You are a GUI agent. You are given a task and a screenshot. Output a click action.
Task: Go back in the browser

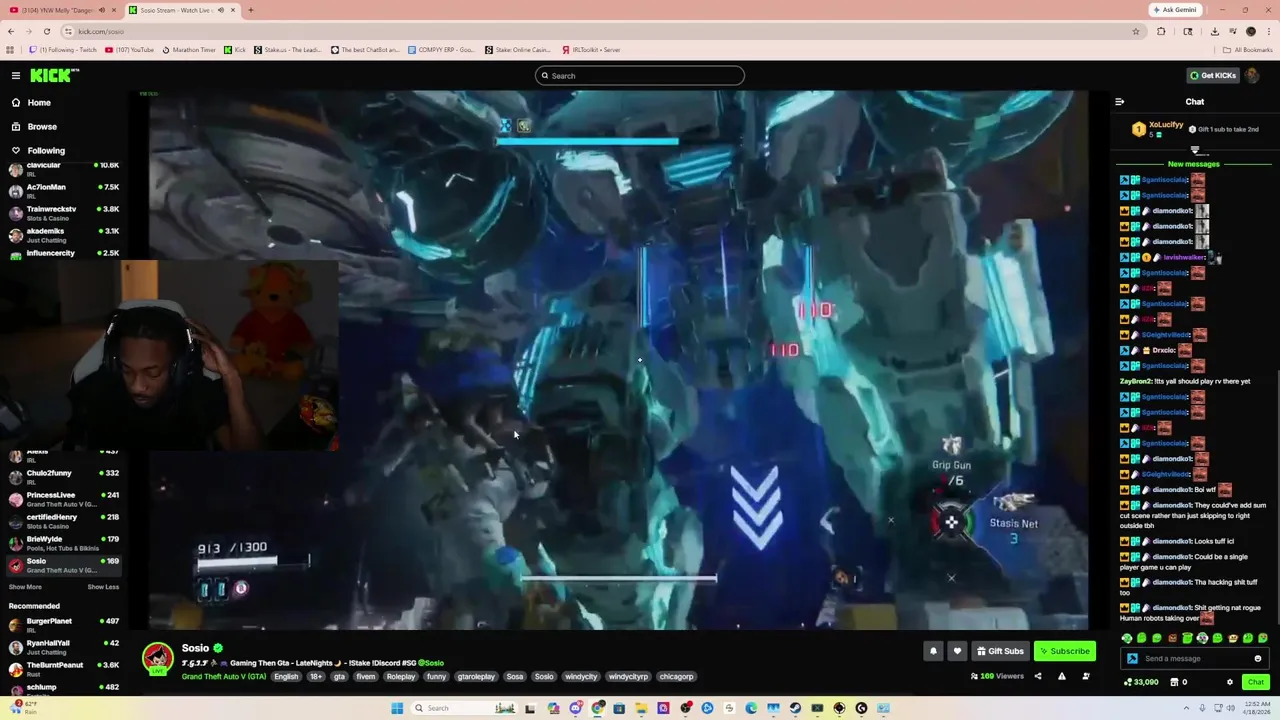coord(11,31)
